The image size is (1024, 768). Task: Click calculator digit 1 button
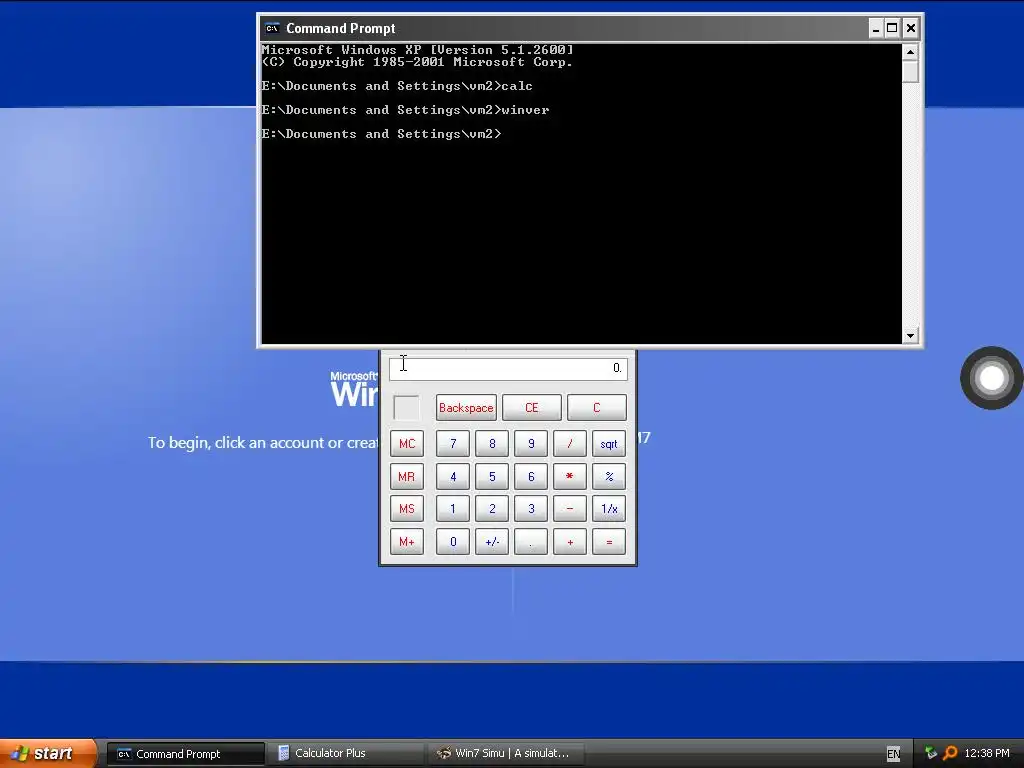click(x=453, y=509)
